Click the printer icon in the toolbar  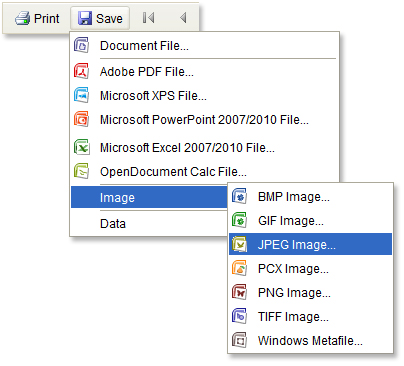pyautogui.click(x=22, y=18)
